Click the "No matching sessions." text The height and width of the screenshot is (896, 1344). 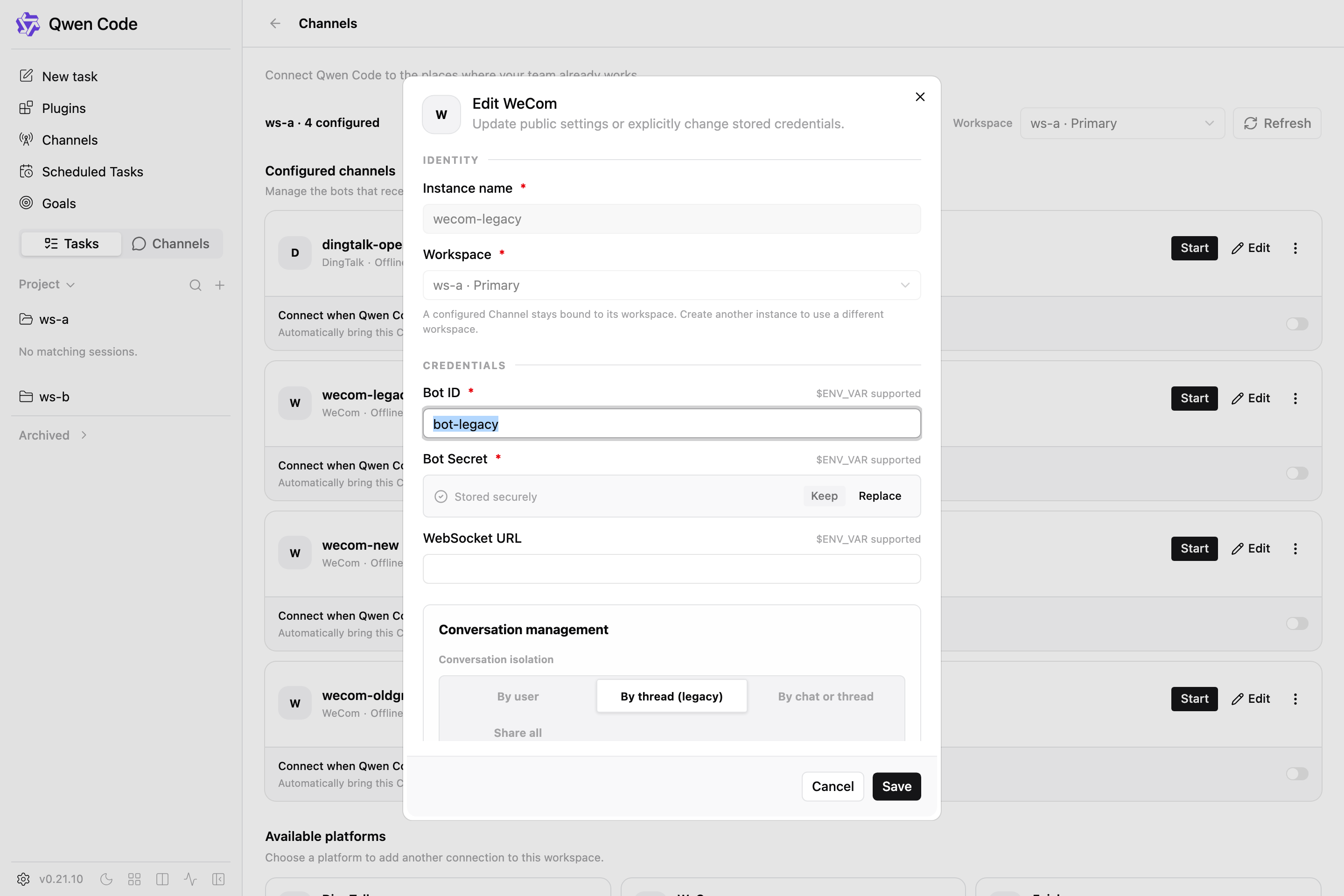[78, 351]
